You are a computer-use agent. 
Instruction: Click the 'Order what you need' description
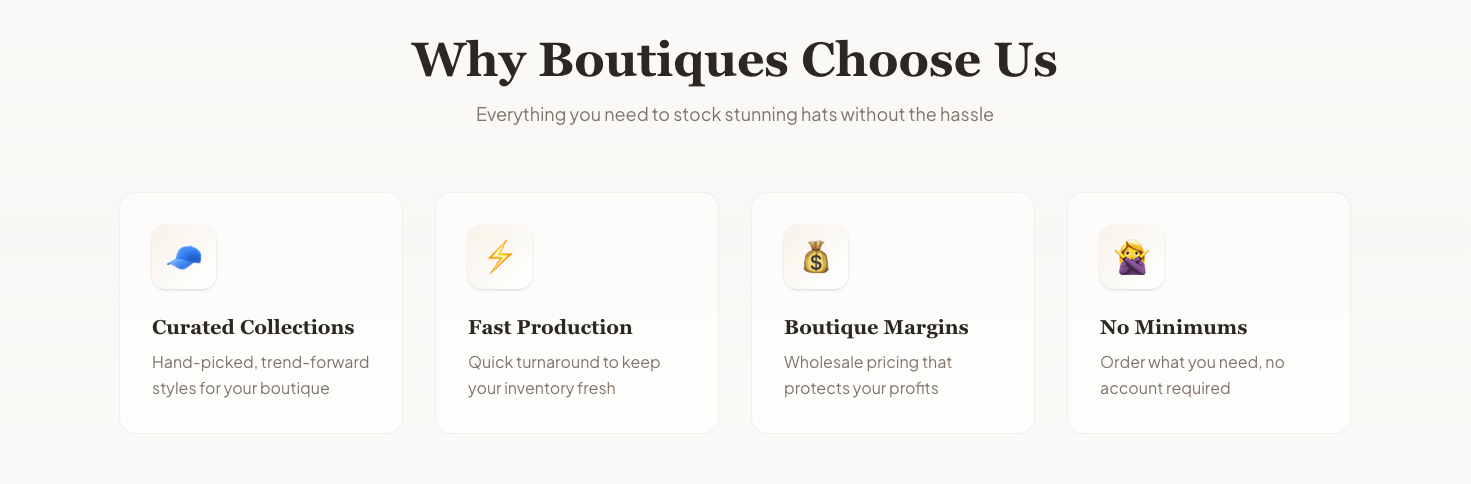pos(1191,375)
